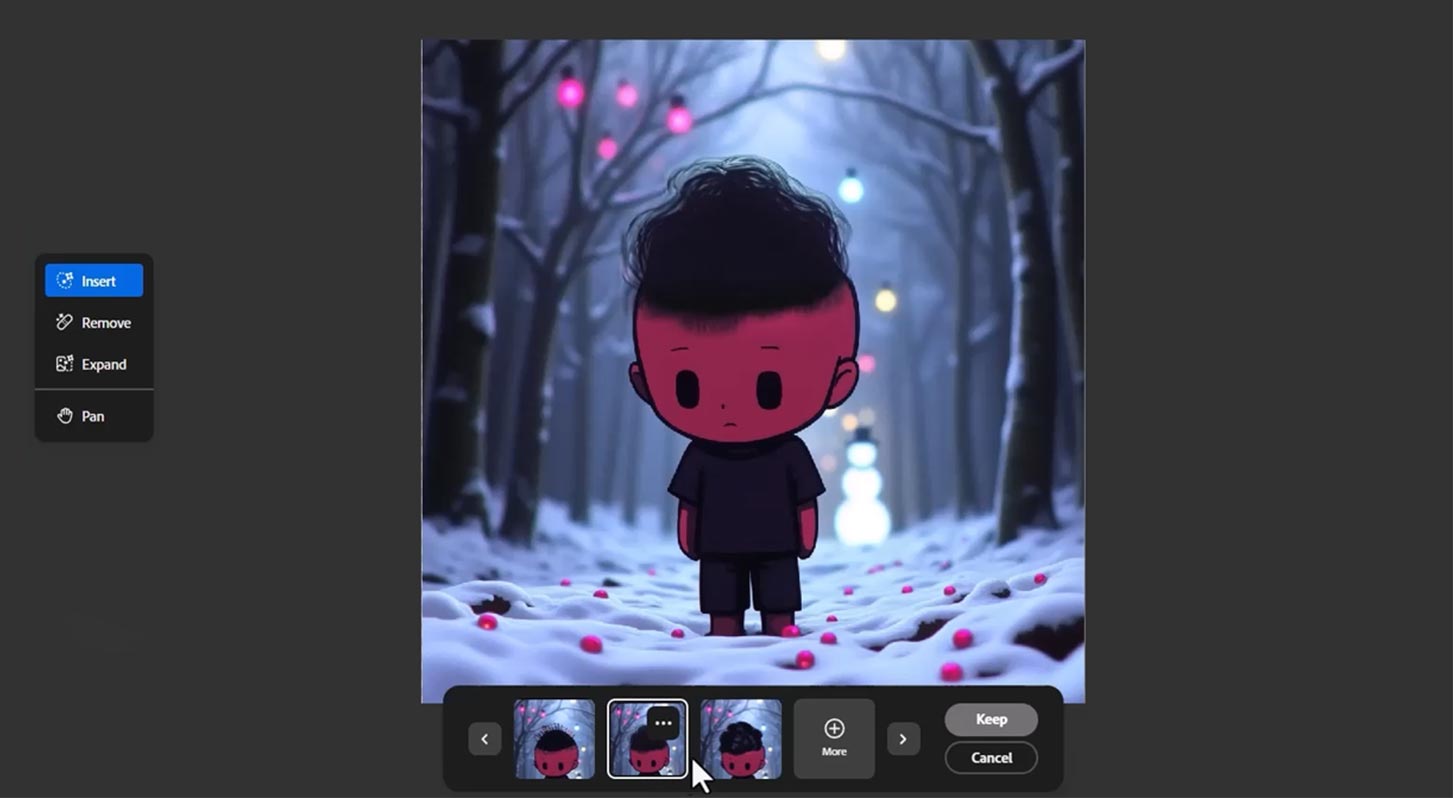Go to previous variations with left chevron
This screenshot has width=1453, height=798.
point(485,739)
